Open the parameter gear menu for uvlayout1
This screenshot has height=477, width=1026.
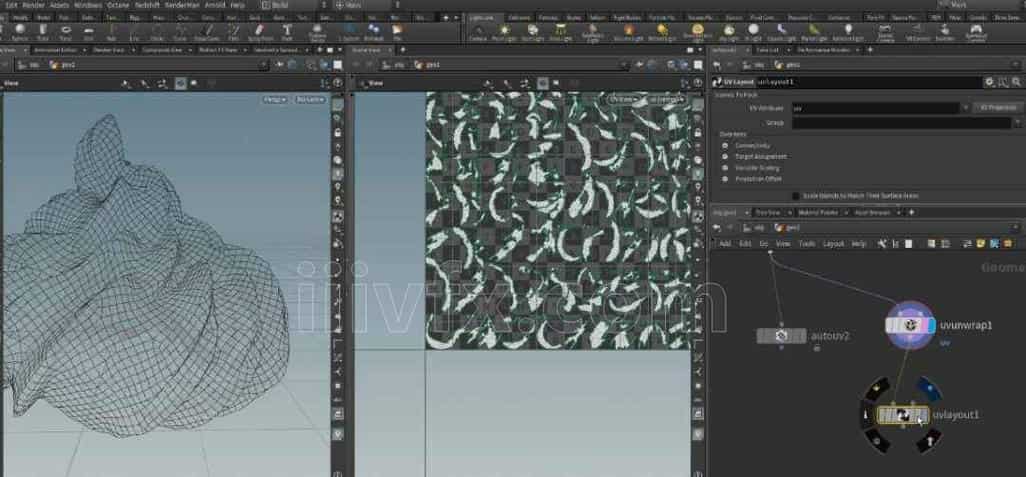988,80
